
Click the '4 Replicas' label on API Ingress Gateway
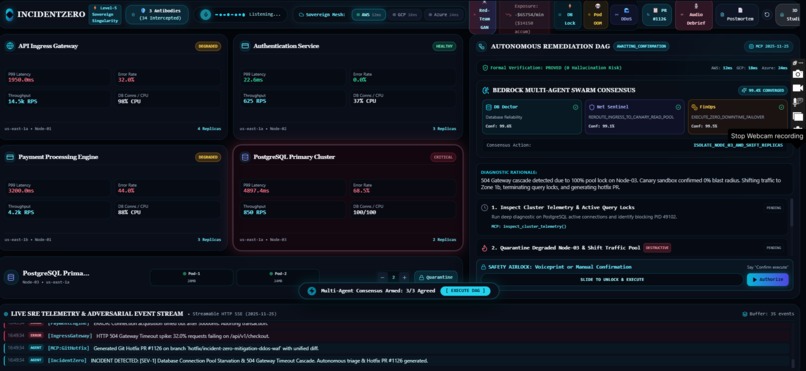click(209, 128)
